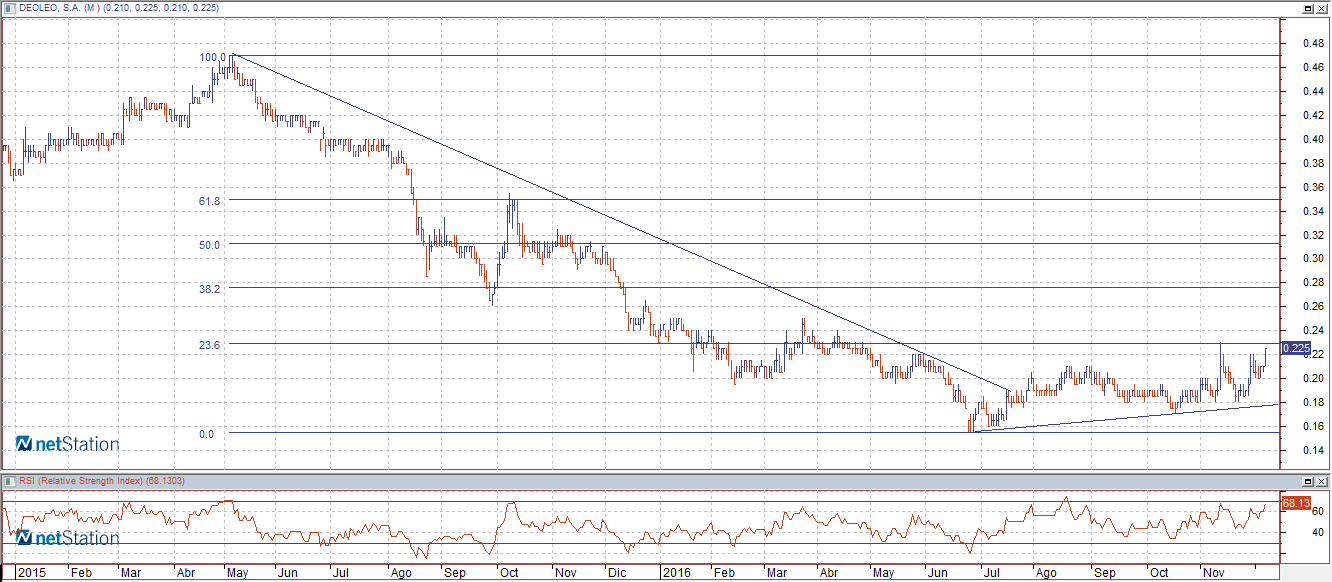Click the 38.2 Fibonacci level label
This screenshot has width=1332, height=582.
[x=210, y=288]
